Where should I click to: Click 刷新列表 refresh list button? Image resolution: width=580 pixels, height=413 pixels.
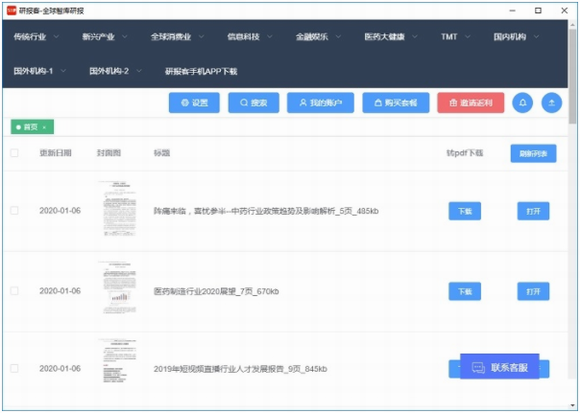click(x=533, y=153)
